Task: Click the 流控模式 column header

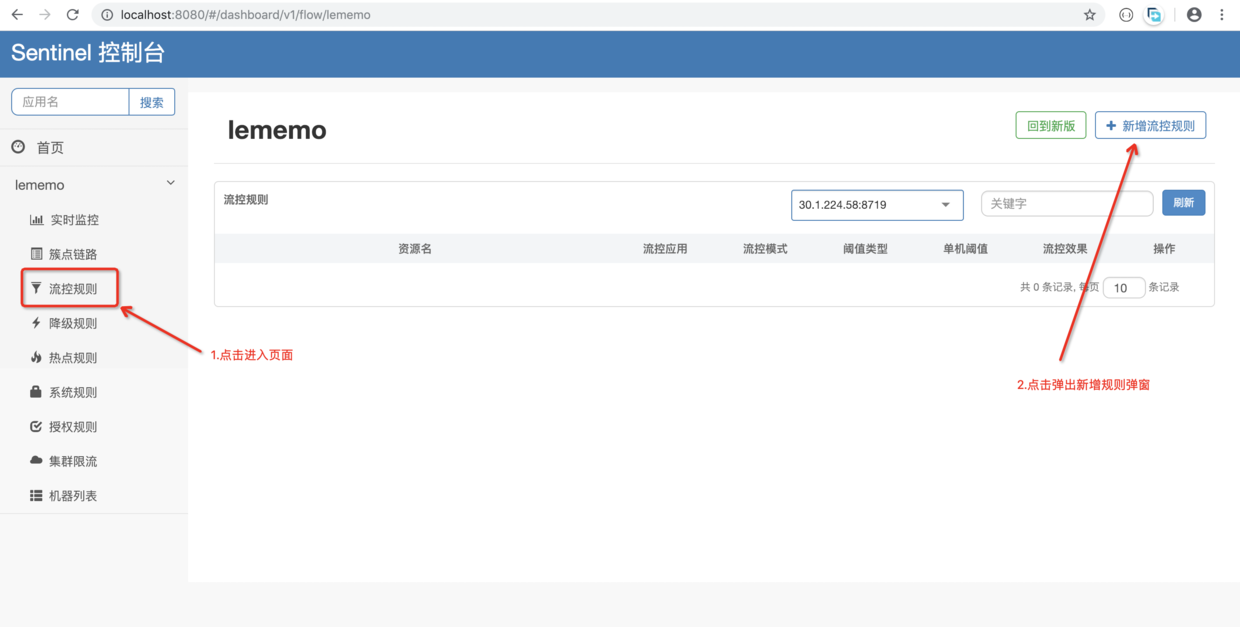Action: click(765, 249)
